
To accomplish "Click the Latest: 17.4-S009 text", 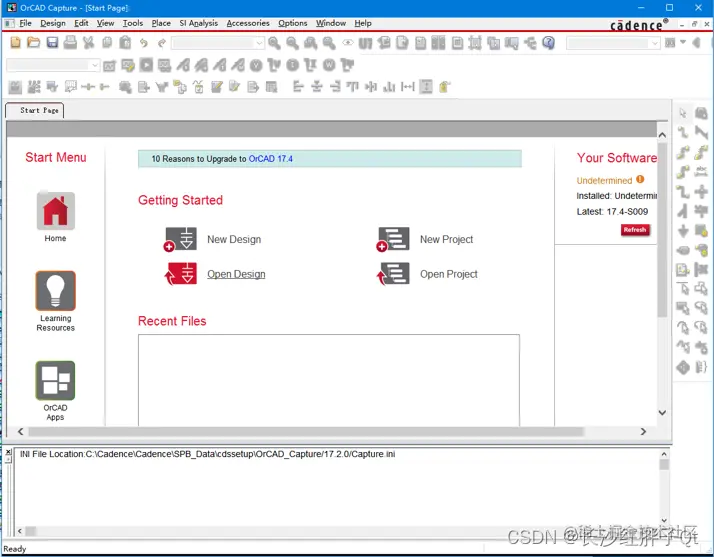I will 612,212.
